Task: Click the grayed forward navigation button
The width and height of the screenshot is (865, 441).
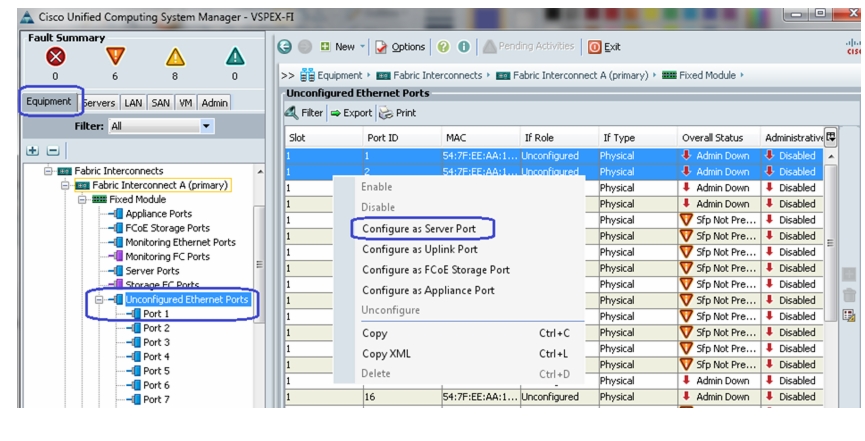Action: pos(305,47)
